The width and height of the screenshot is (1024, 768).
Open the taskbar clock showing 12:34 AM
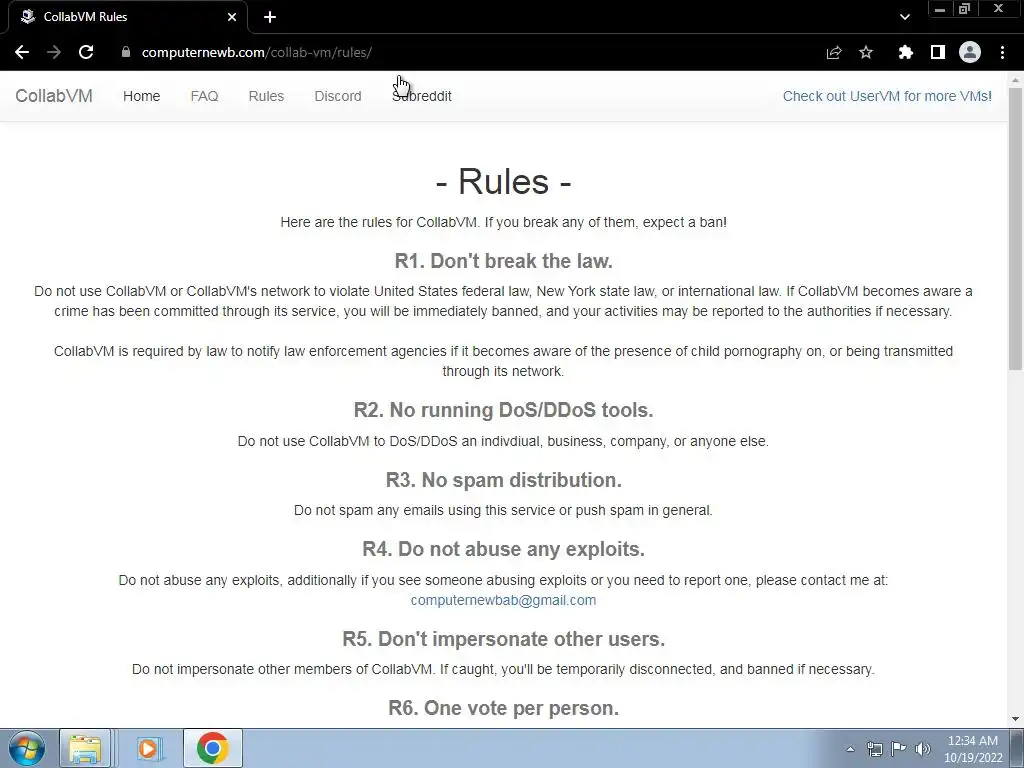[973, 749]
